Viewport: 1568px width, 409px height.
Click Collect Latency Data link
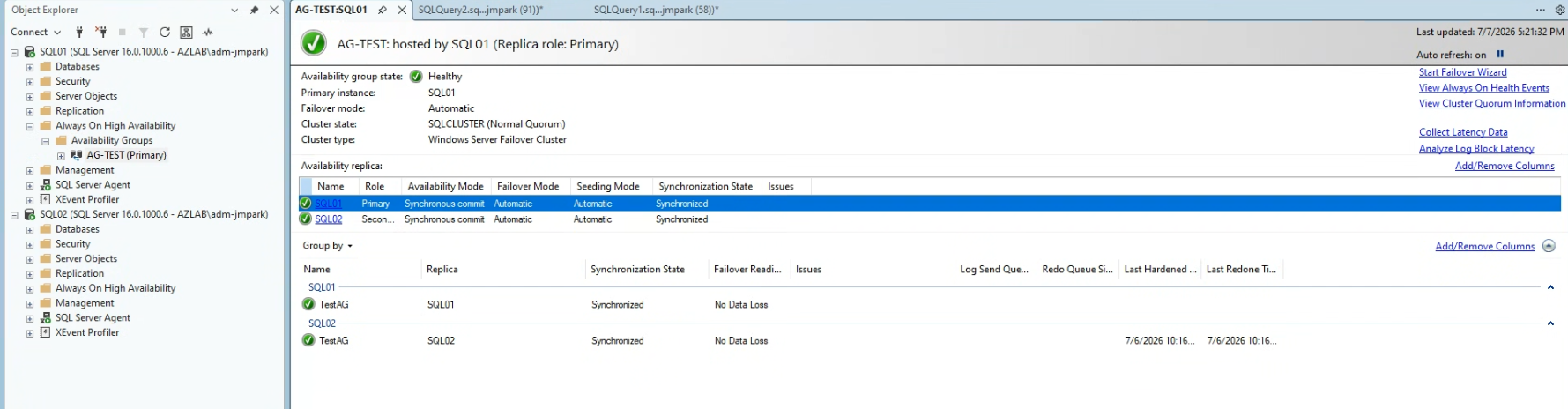click(x=1463, y=132)
